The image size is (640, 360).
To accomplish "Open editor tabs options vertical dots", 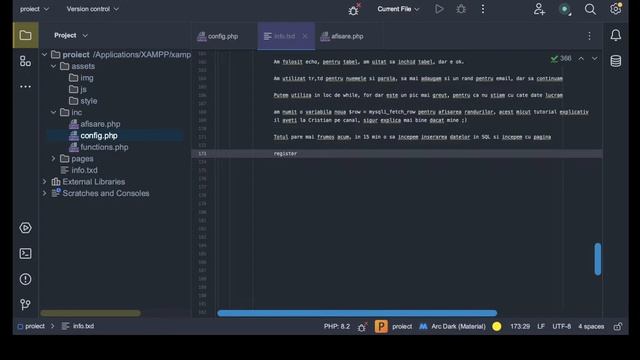I will [589, 36].
